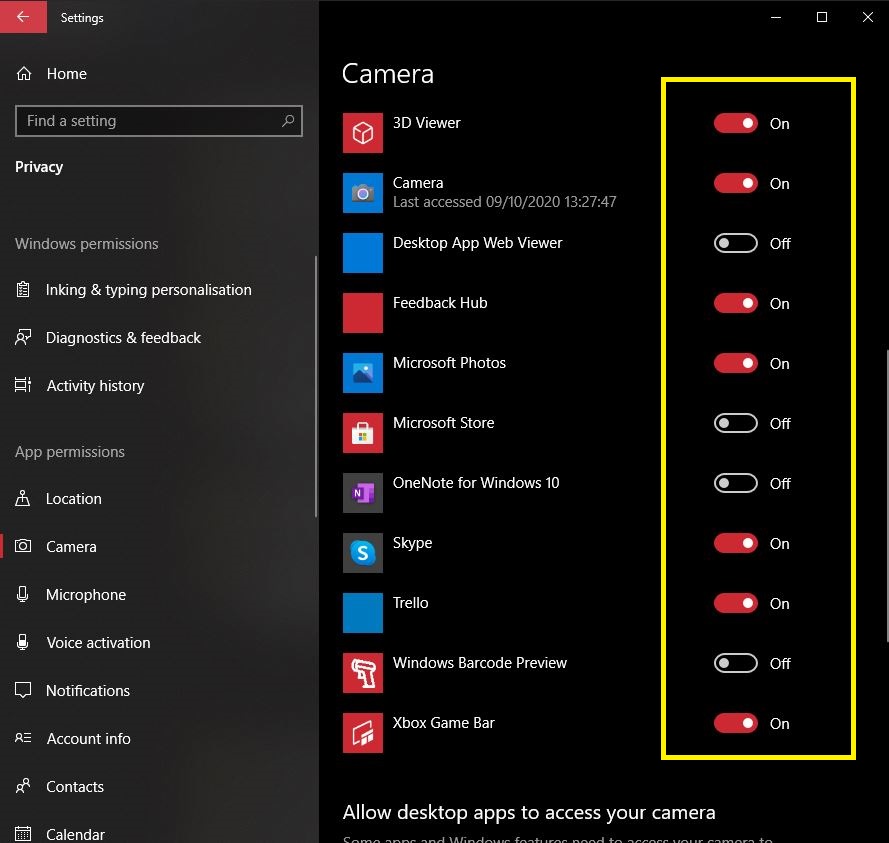Enable Microsoft Store camera access
This screenshot has height=843, width=889.
pyautogui.click(x=735, y=423)
